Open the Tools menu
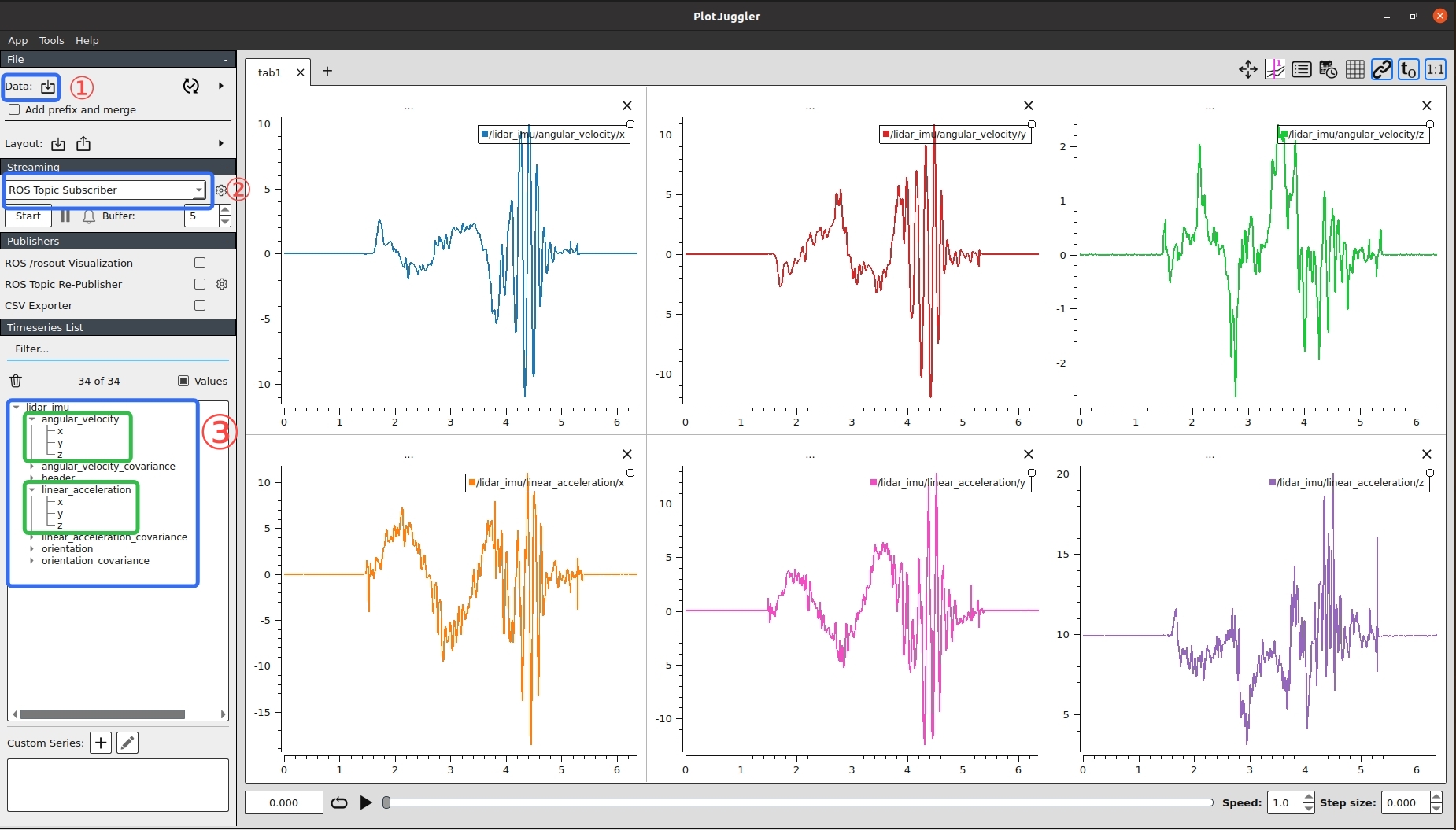Screen dimensions: 1456x830 coord(51,40)
